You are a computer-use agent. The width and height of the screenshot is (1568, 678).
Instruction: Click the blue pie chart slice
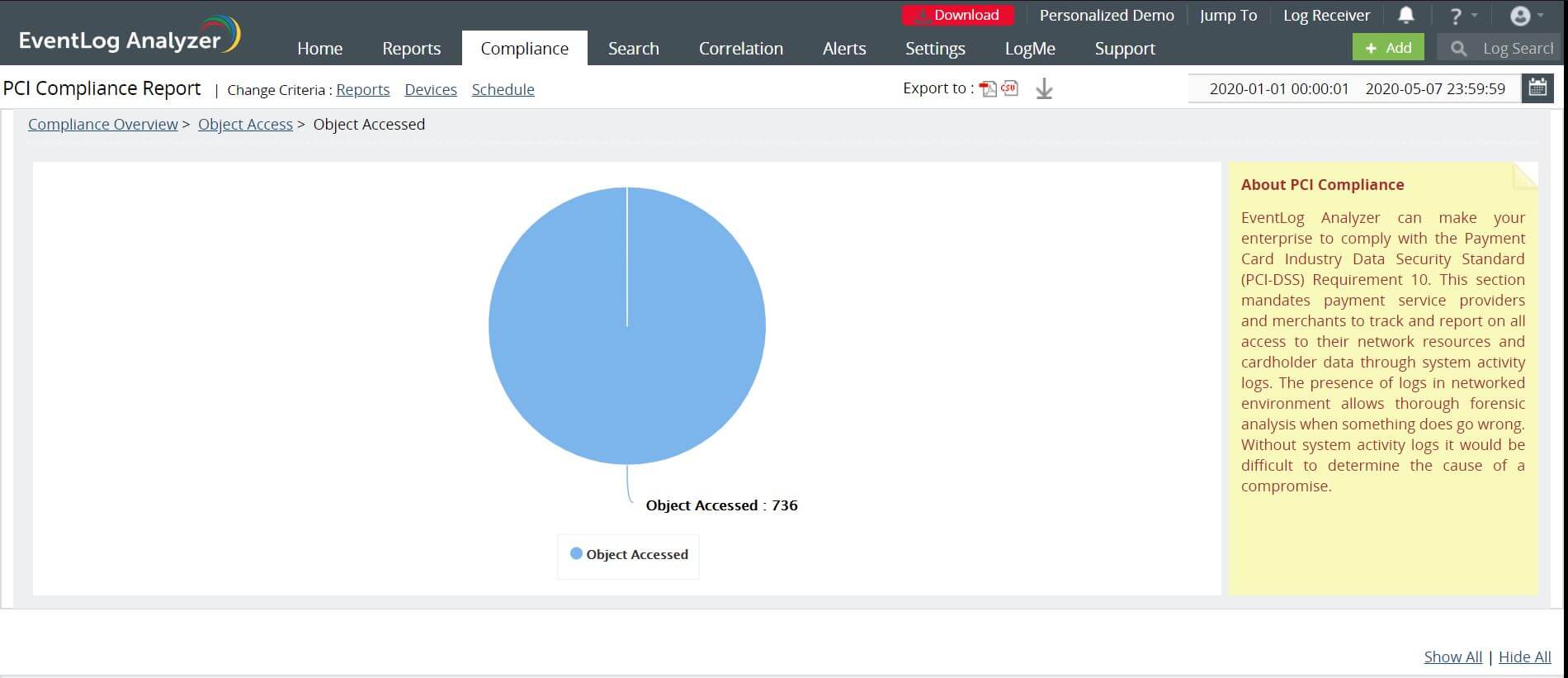pyautogui.click(x=627, y=325)
